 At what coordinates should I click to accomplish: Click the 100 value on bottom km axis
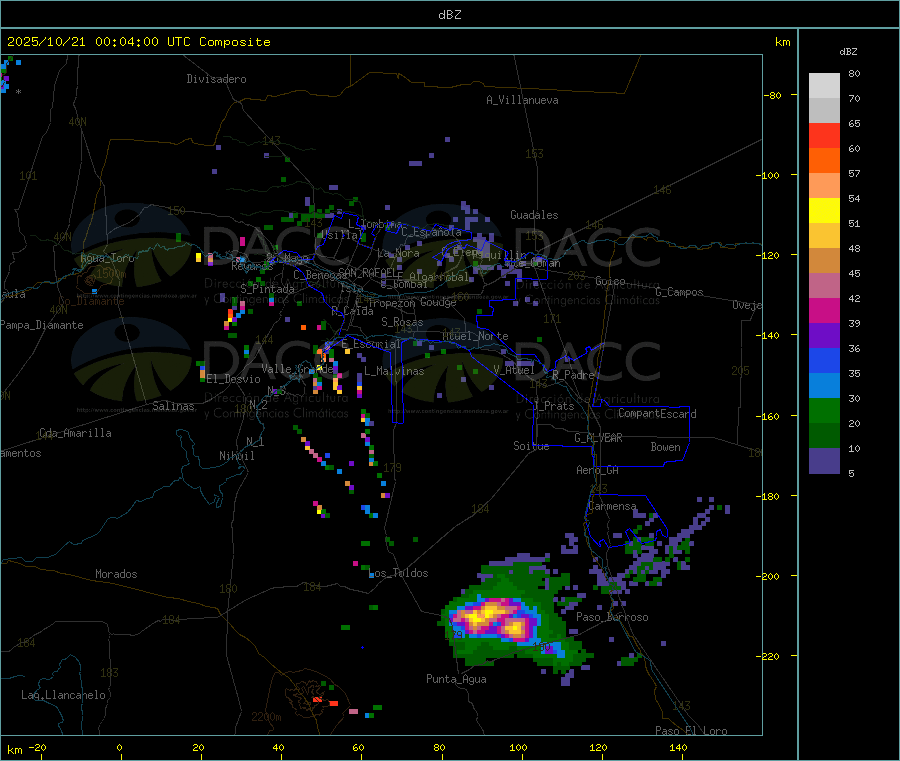(518, 747)
